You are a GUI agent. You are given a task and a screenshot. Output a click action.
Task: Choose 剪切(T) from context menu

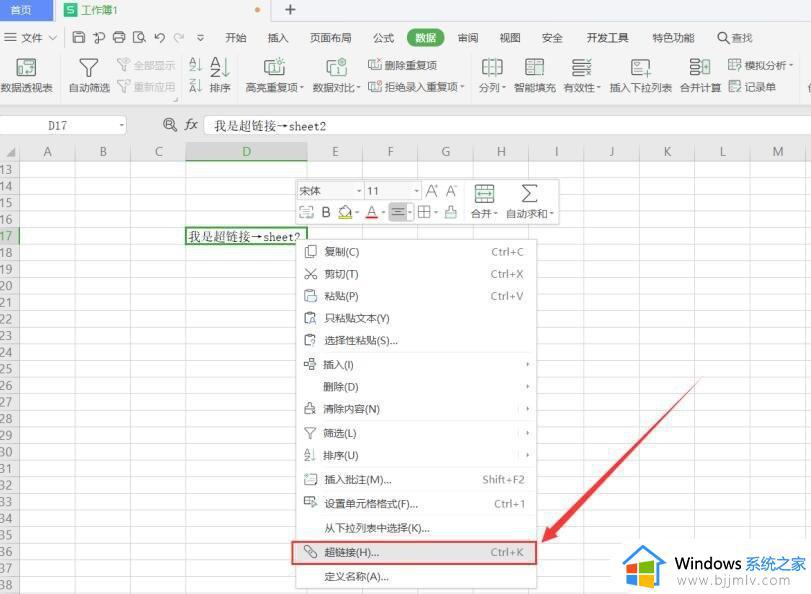tap(416, 274)
